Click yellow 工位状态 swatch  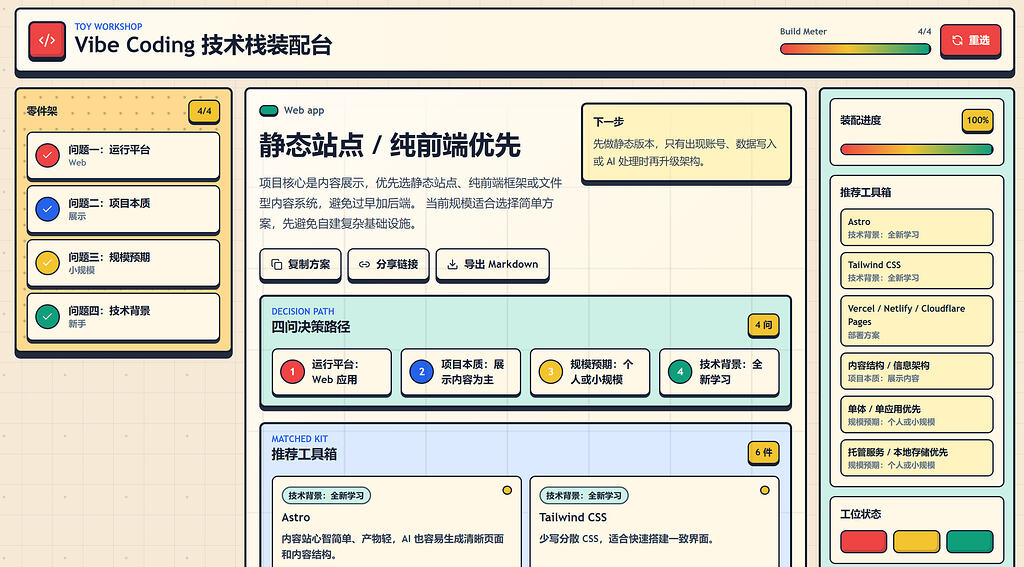coord(916,542)
